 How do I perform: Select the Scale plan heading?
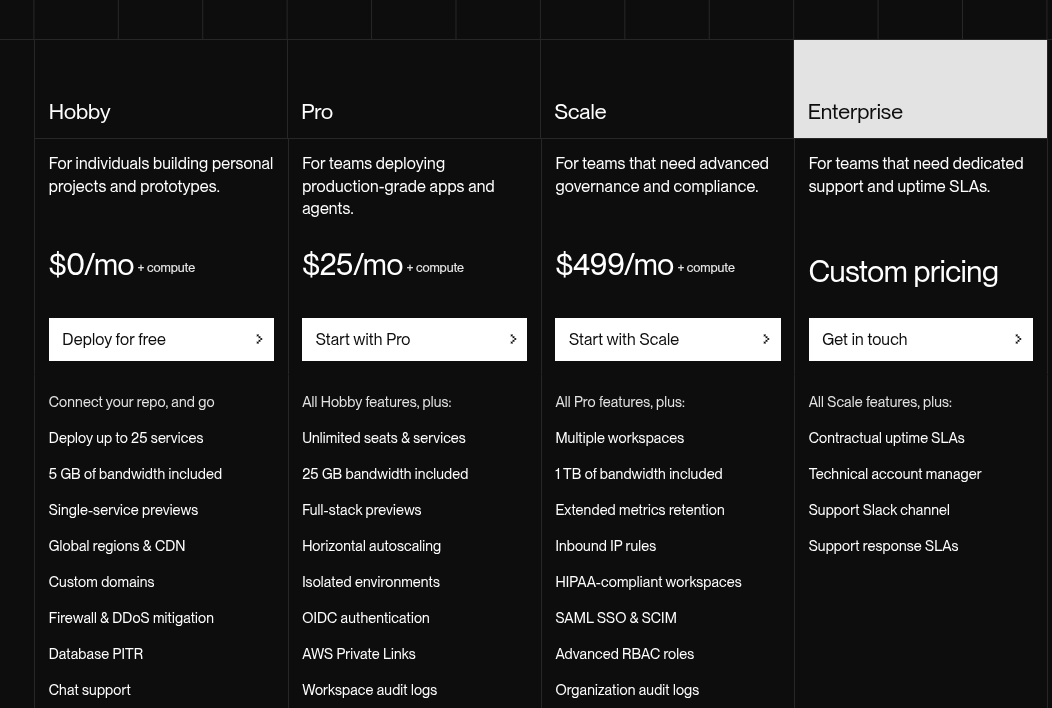(x=580, y=112)
